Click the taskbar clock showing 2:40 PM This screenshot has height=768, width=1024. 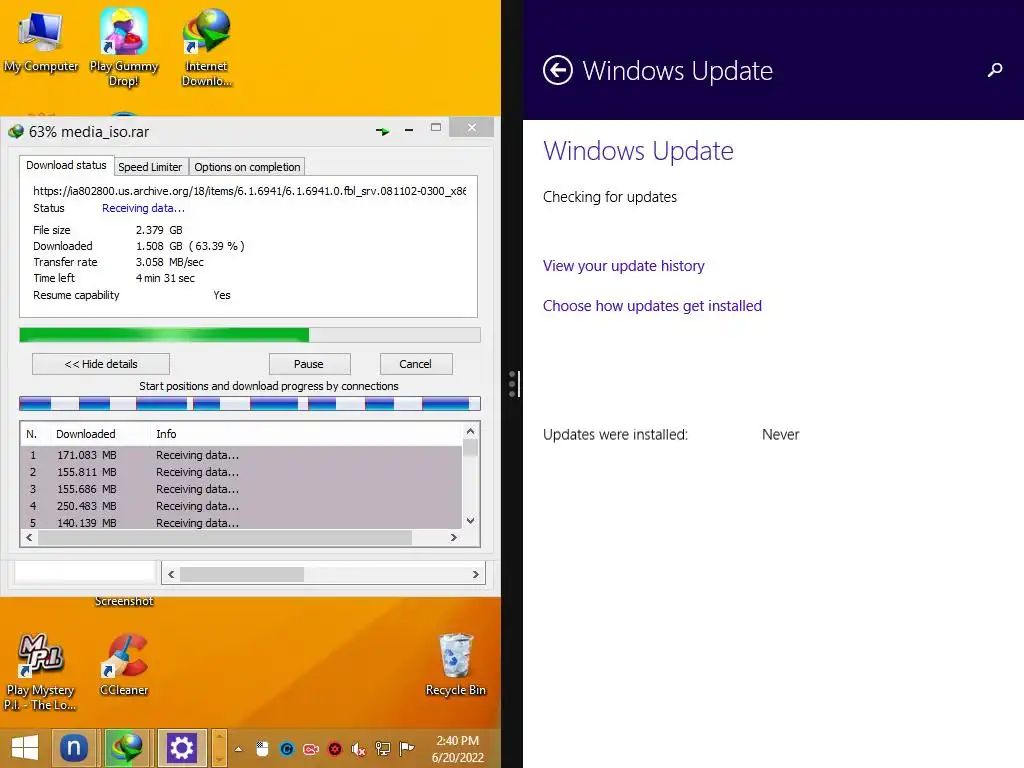point(457,749)
